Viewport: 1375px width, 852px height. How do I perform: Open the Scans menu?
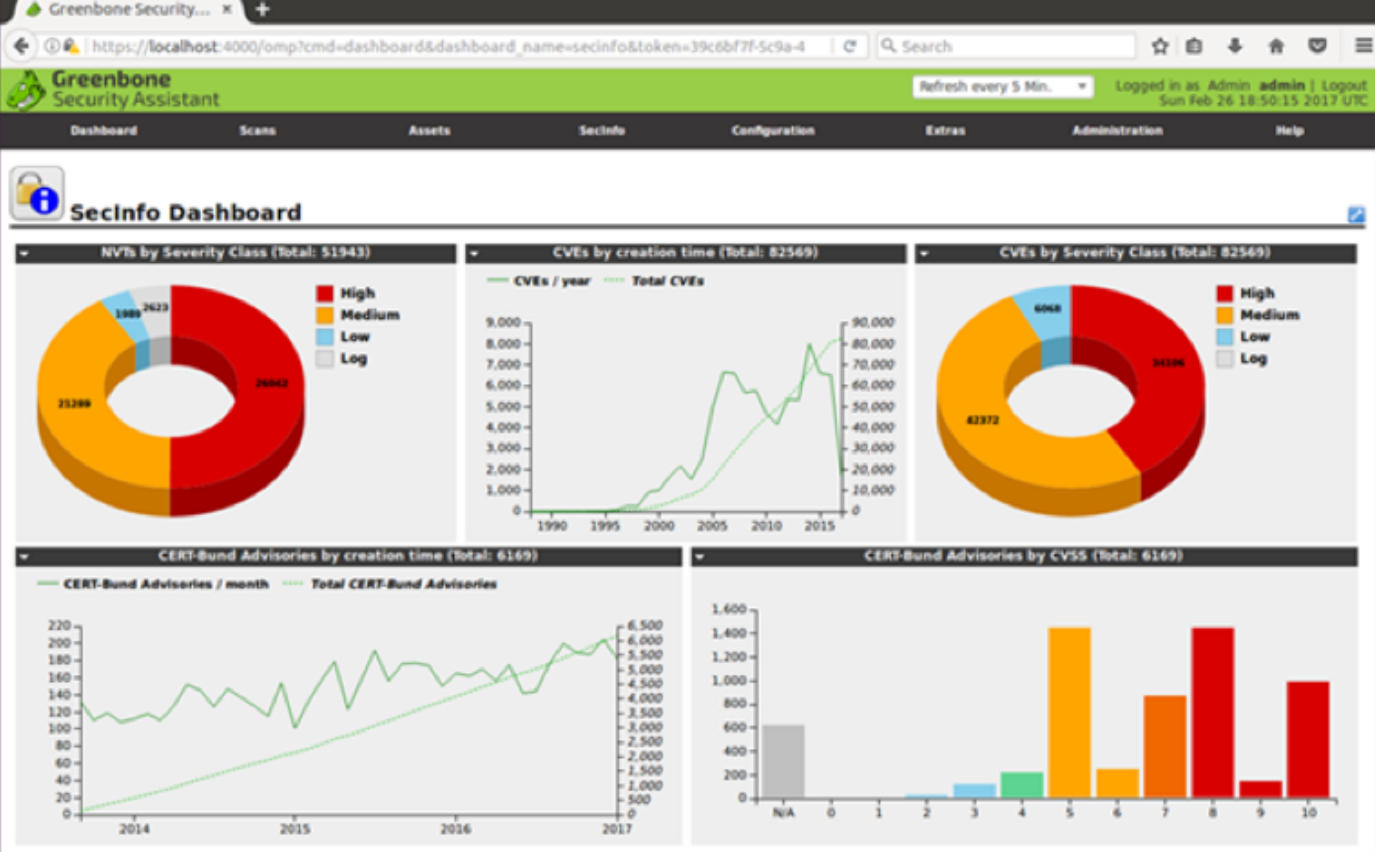(x=257, y=130)
